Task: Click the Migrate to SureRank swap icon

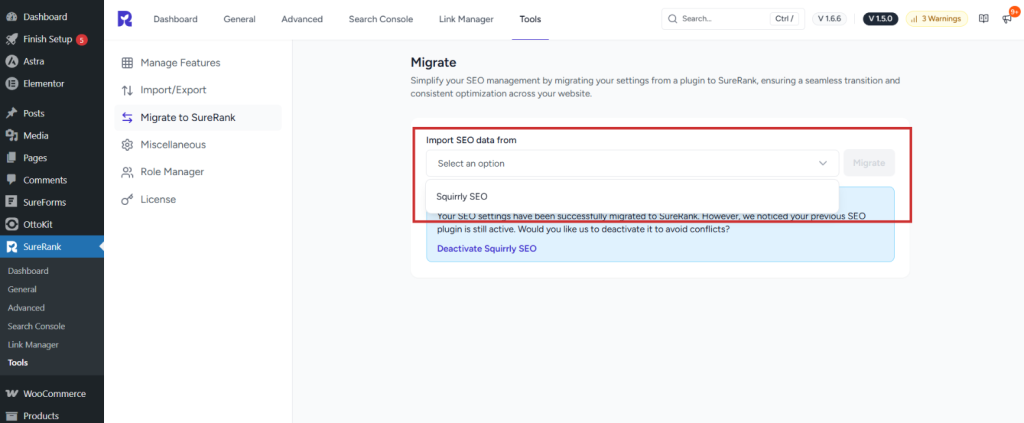Action: 127,118
